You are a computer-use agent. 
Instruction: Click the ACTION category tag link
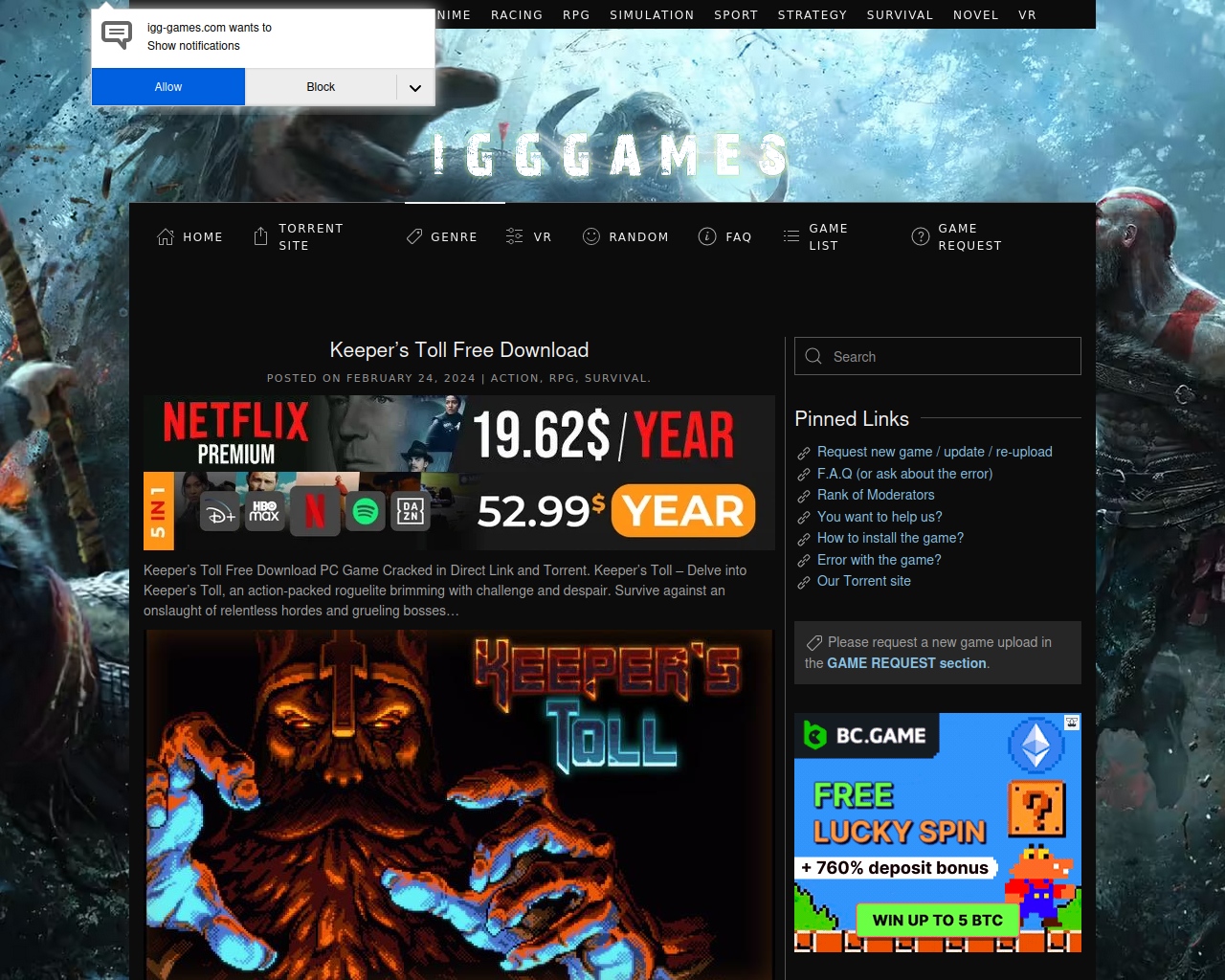(x=515, y=378)
